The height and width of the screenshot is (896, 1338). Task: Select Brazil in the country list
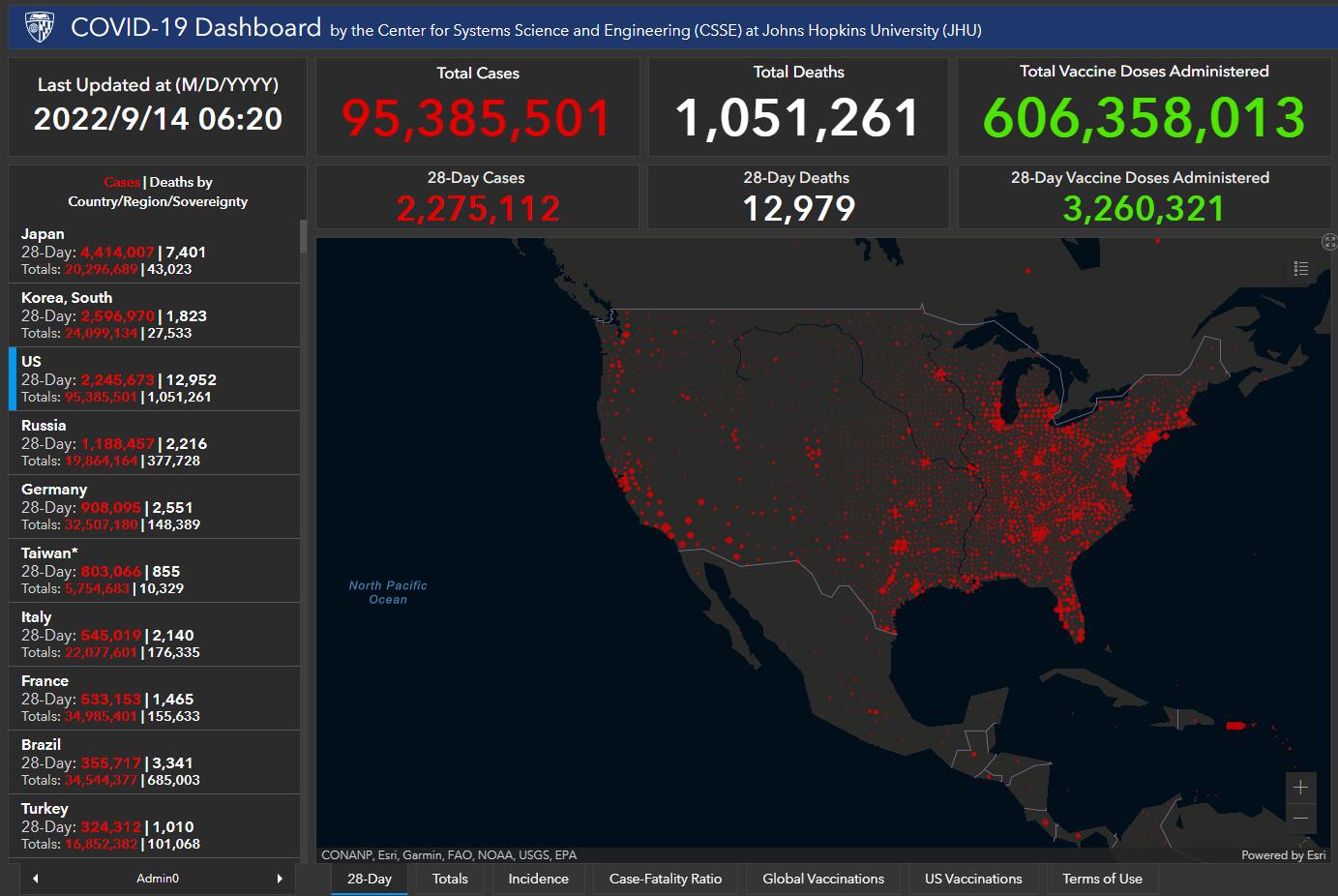[x=155, y=762]
